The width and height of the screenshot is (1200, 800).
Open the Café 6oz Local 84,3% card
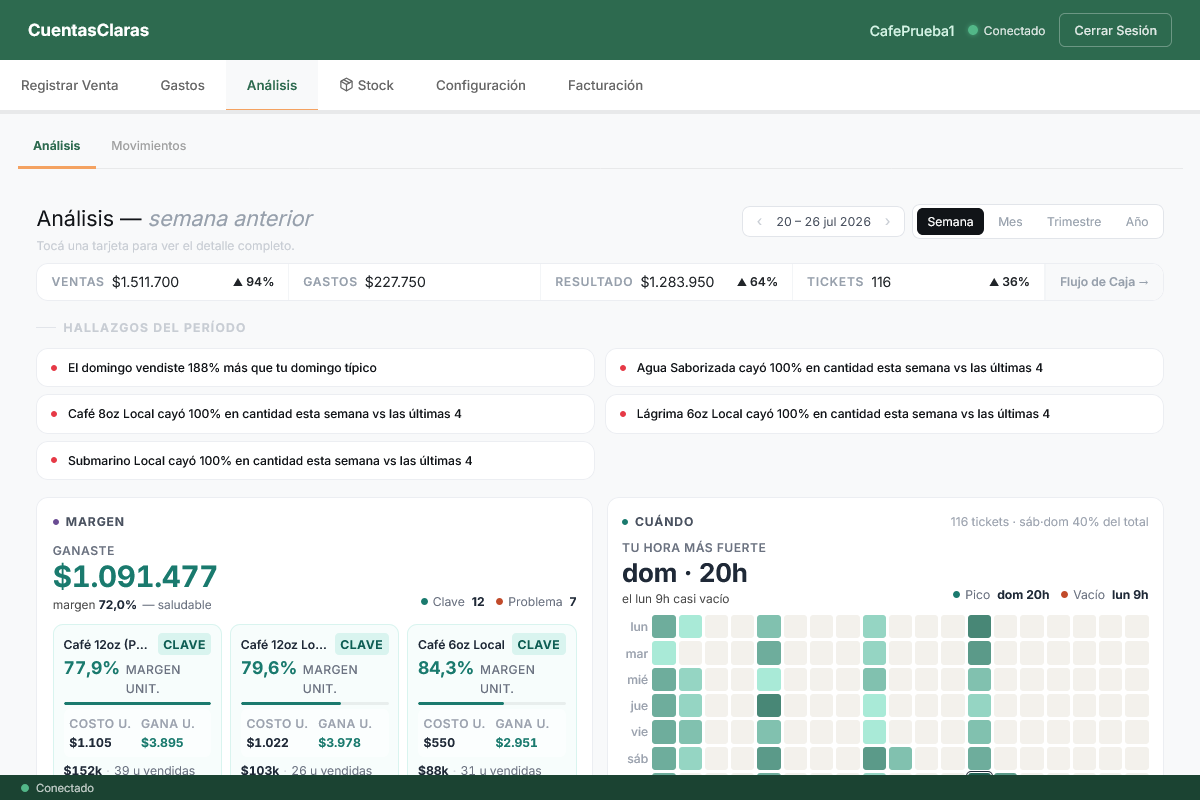click(x=492, y=700)
